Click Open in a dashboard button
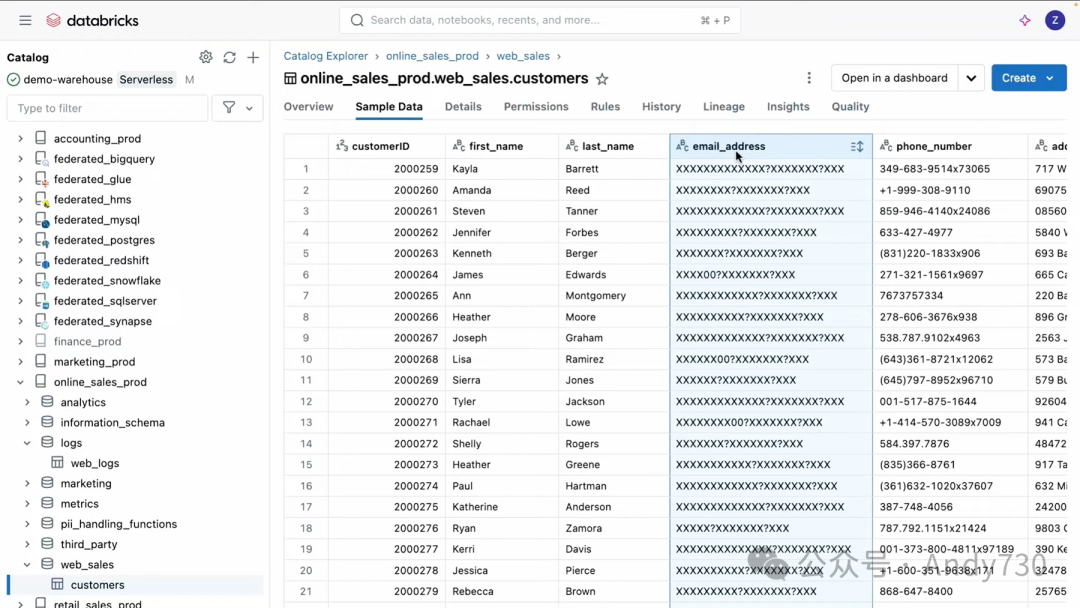 [895, 78]
